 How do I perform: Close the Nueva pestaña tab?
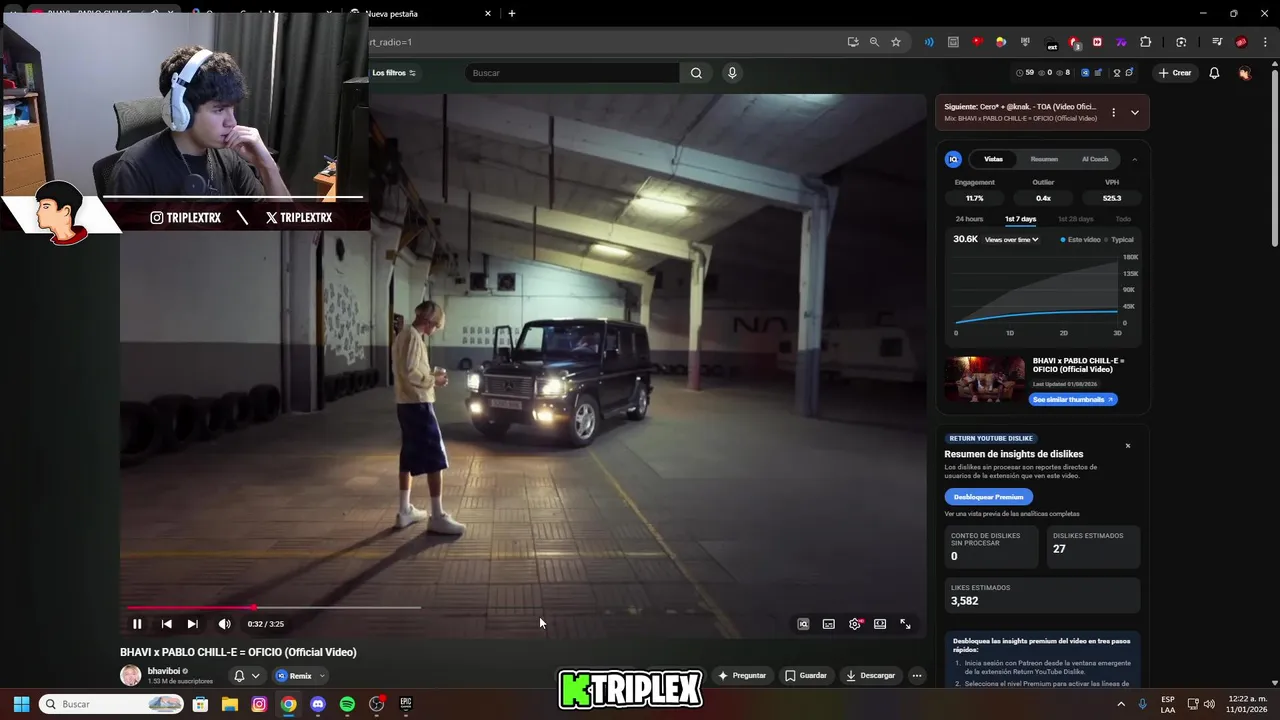click(488, 14)
